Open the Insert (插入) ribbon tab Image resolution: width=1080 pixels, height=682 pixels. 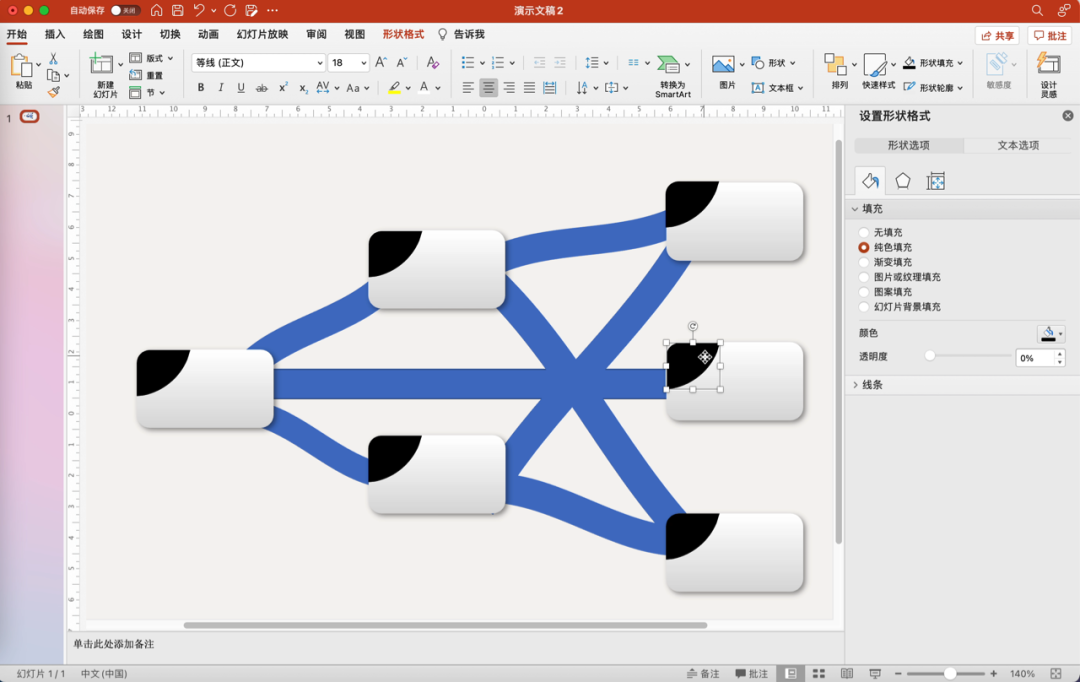[55, 34]
